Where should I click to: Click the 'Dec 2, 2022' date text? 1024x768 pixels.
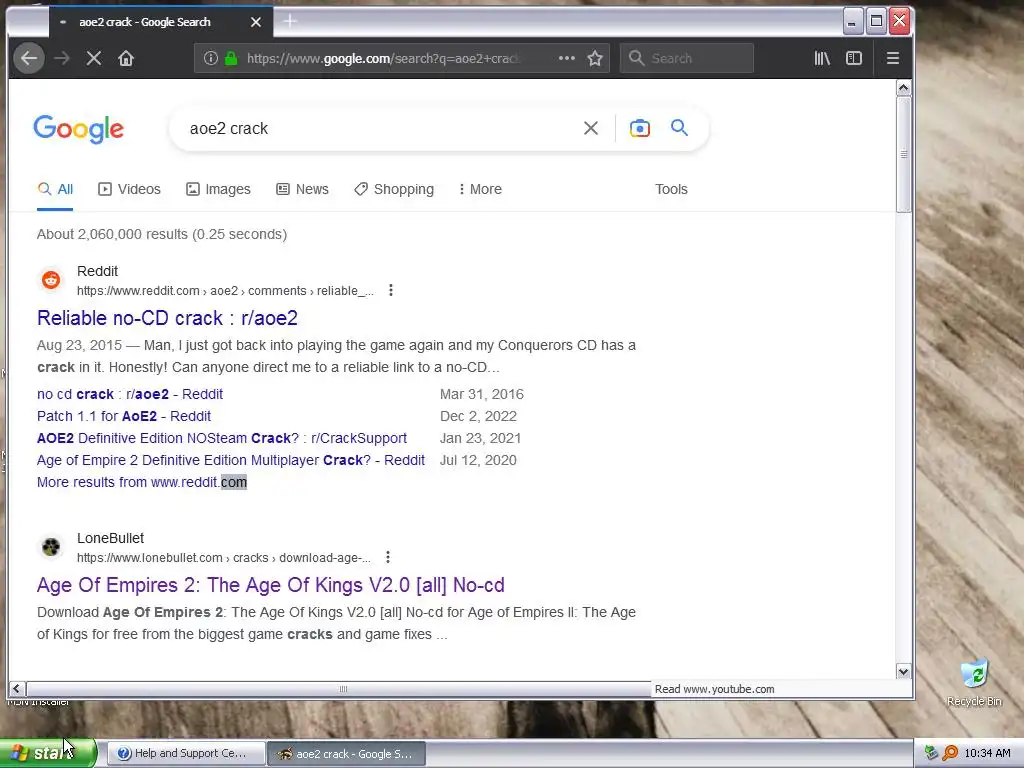coord(478,417)
